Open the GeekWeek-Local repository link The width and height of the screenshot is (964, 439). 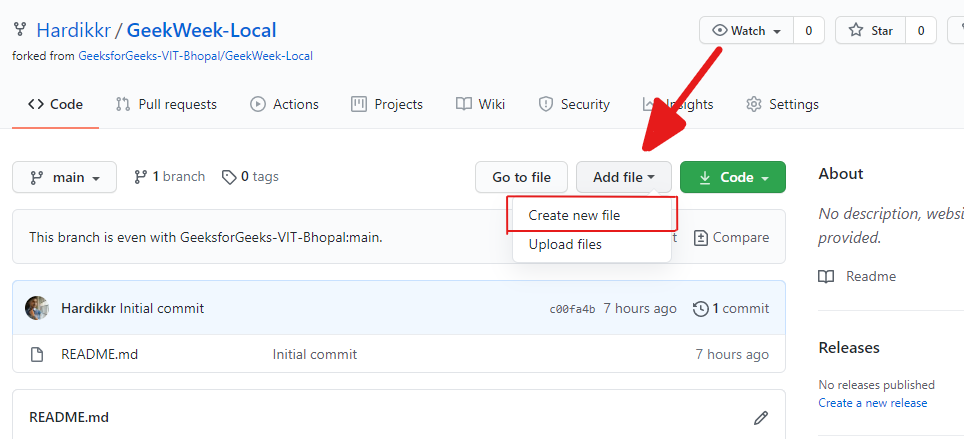click(x=202, y=30)
